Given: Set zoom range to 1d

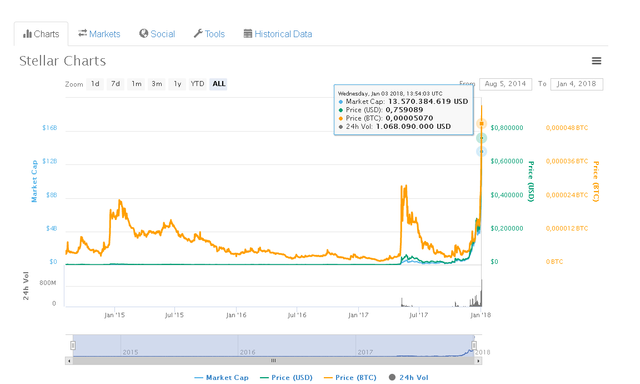Looking at the screenshot, I should click(95, 84).
